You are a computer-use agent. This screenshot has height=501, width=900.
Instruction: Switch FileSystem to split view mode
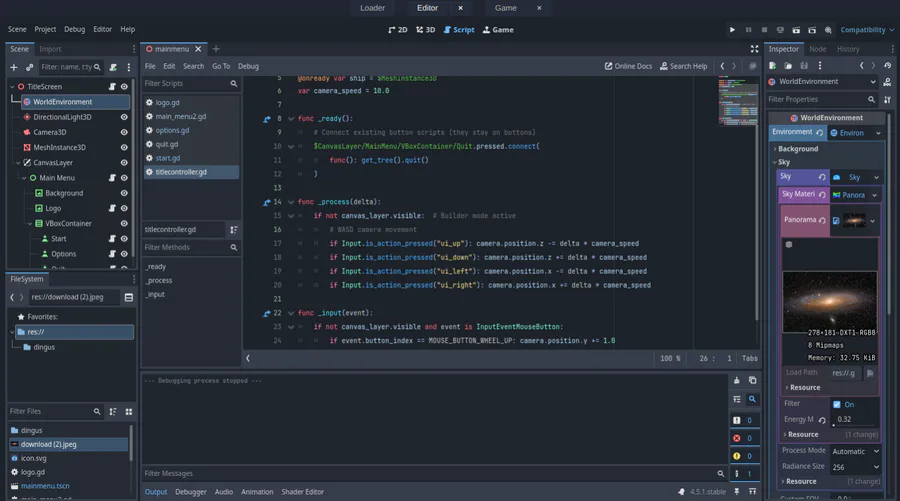129,297
